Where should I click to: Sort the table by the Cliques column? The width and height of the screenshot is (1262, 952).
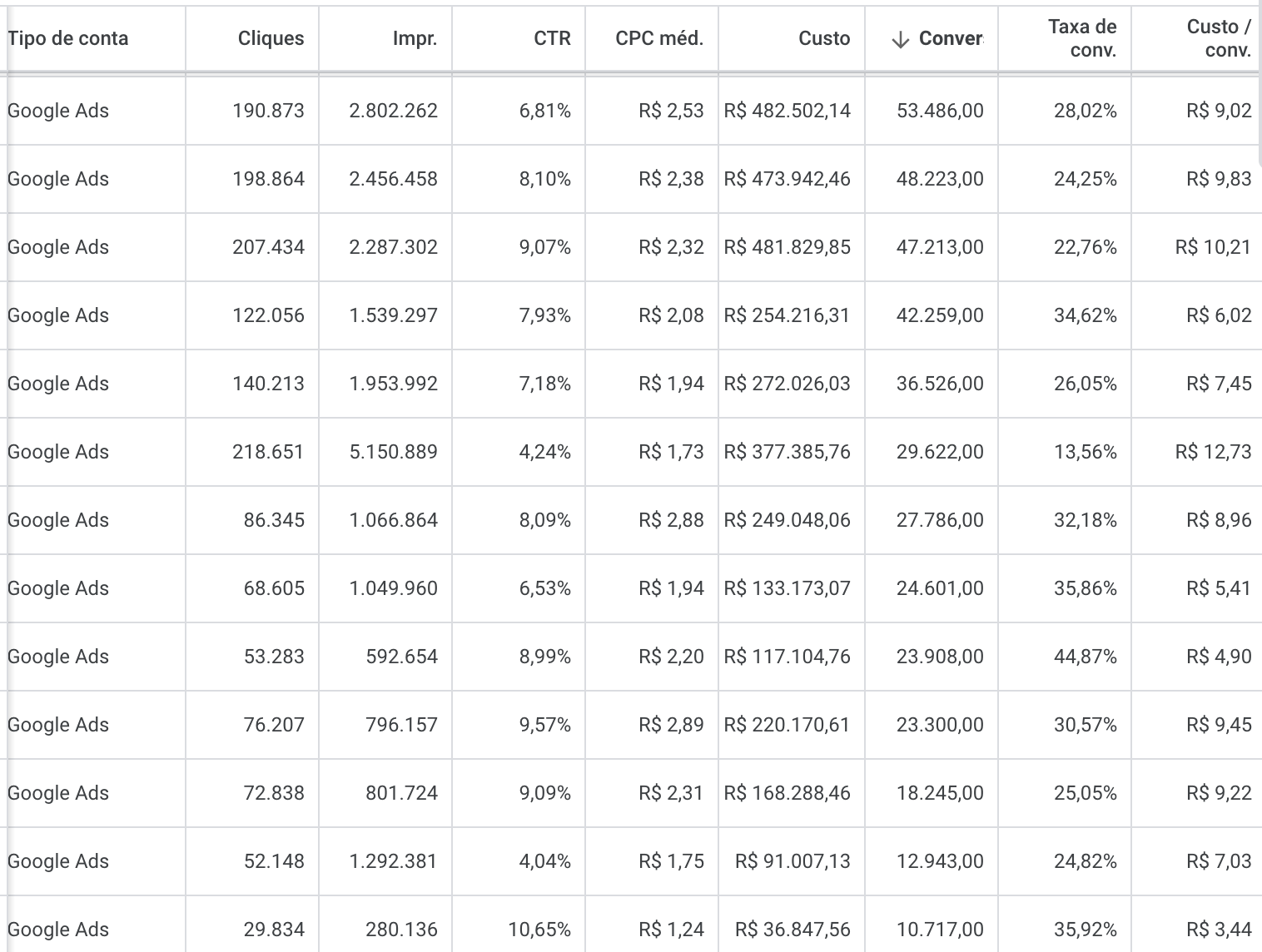(x=271, y=38)
